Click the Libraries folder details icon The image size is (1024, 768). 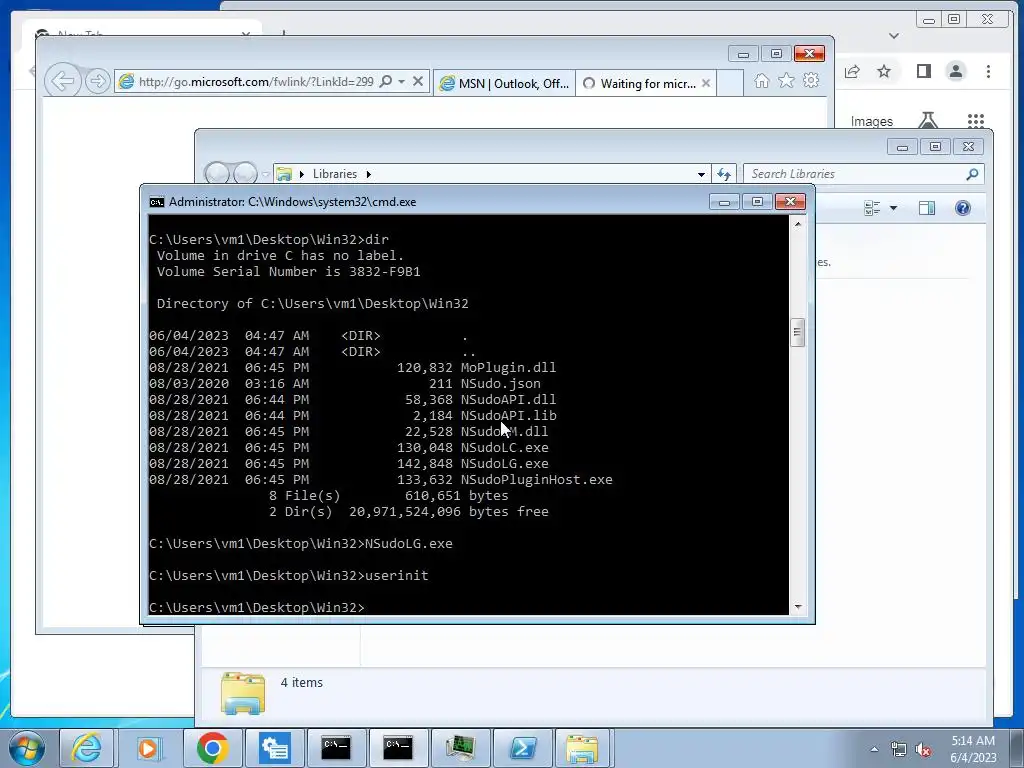click(x=243, y=693)
